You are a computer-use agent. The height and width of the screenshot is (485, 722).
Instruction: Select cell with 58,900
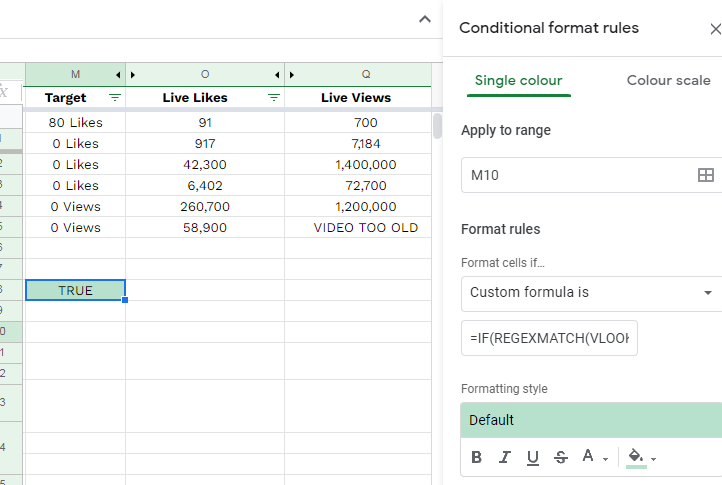[x=205, y=228]
